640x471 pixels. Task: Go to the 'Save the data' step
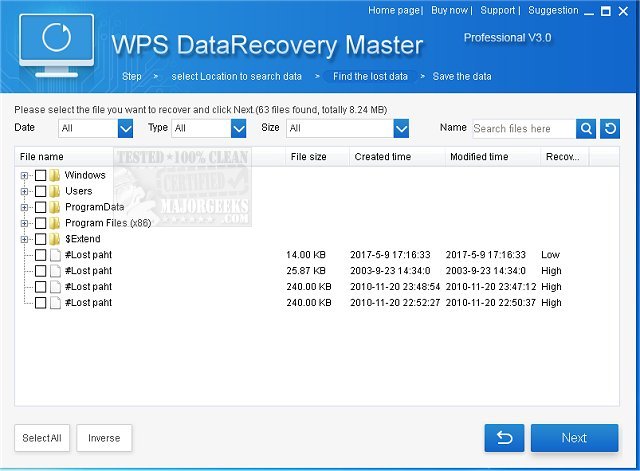tap(462, 76)
